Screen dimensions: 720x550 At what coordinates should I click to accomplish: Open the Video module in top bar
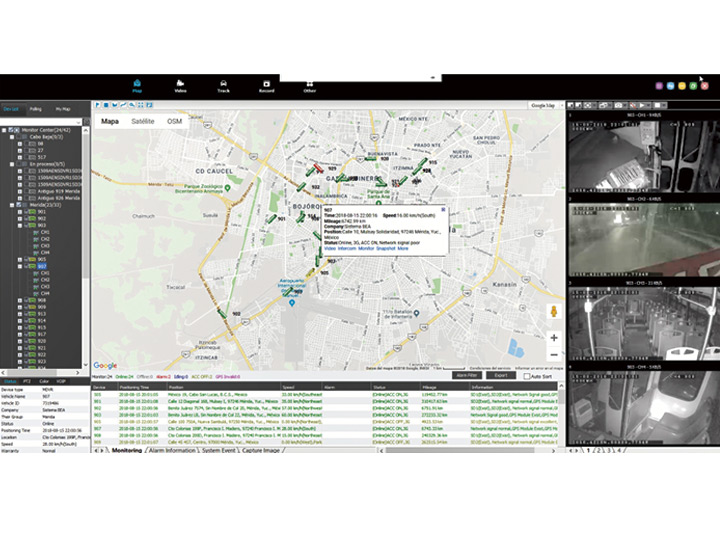pos(180,86)
